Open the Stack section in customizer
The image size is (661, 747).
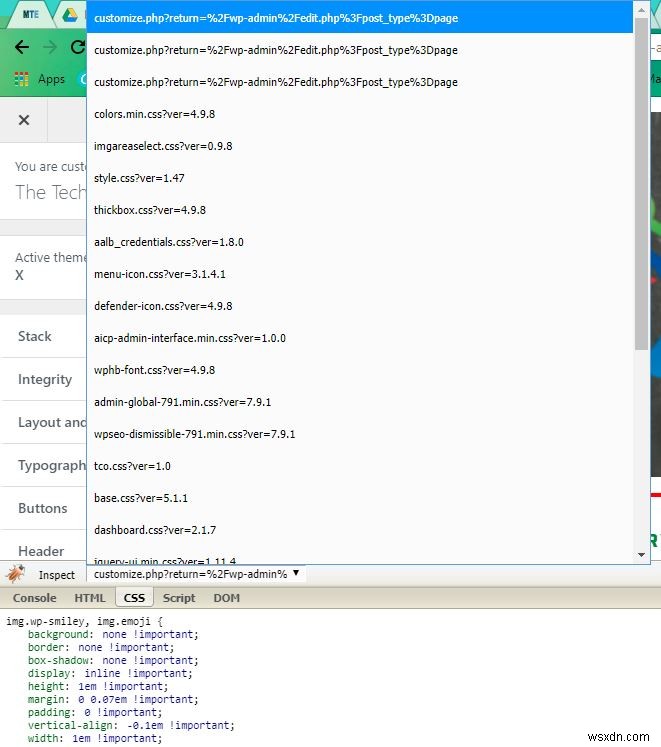(35, 336)
